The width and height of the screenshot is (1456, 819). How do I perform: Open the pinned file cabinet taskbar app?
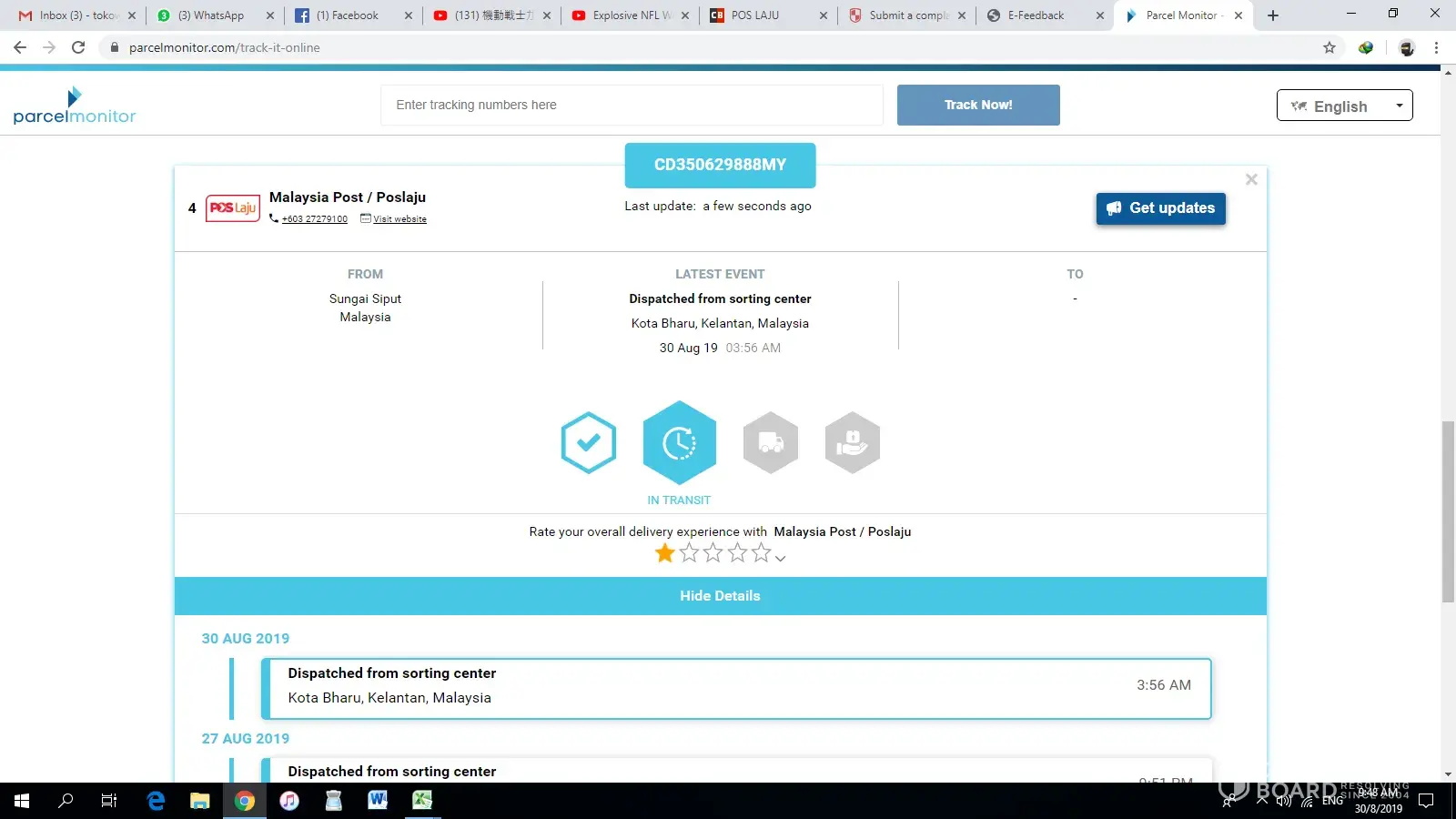(334, 801)
